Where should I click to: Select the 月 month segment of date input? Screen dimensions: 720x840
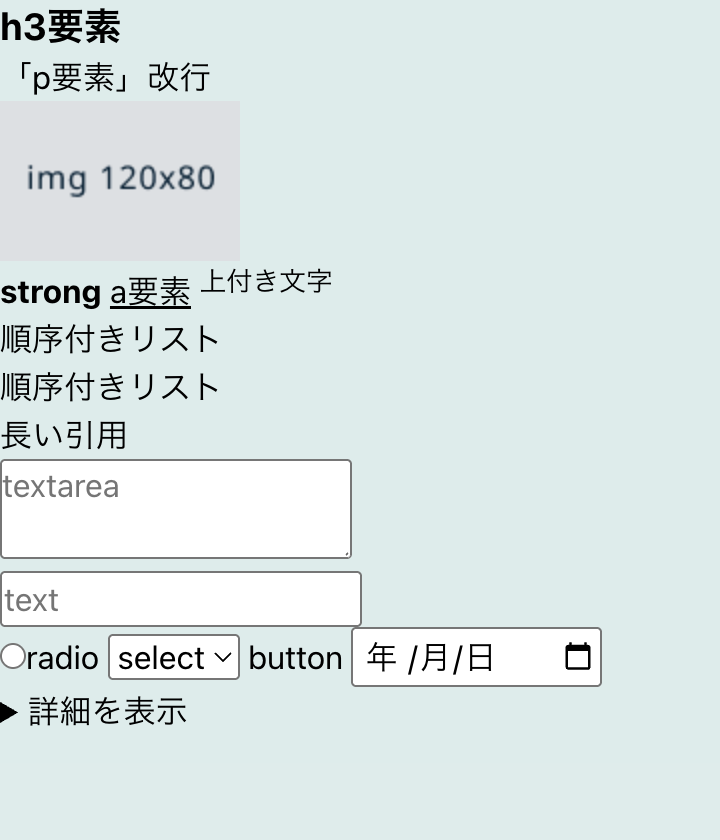click(433, 658)
